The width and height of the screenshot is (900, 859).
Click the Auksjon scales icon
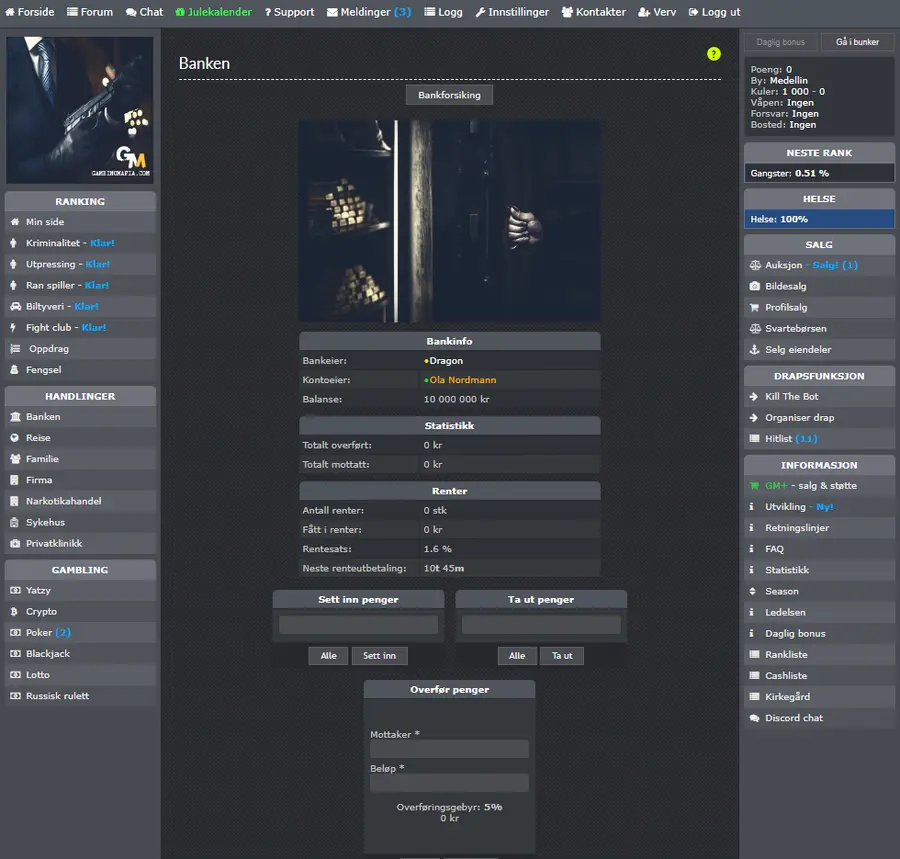[x=755, y=265]
